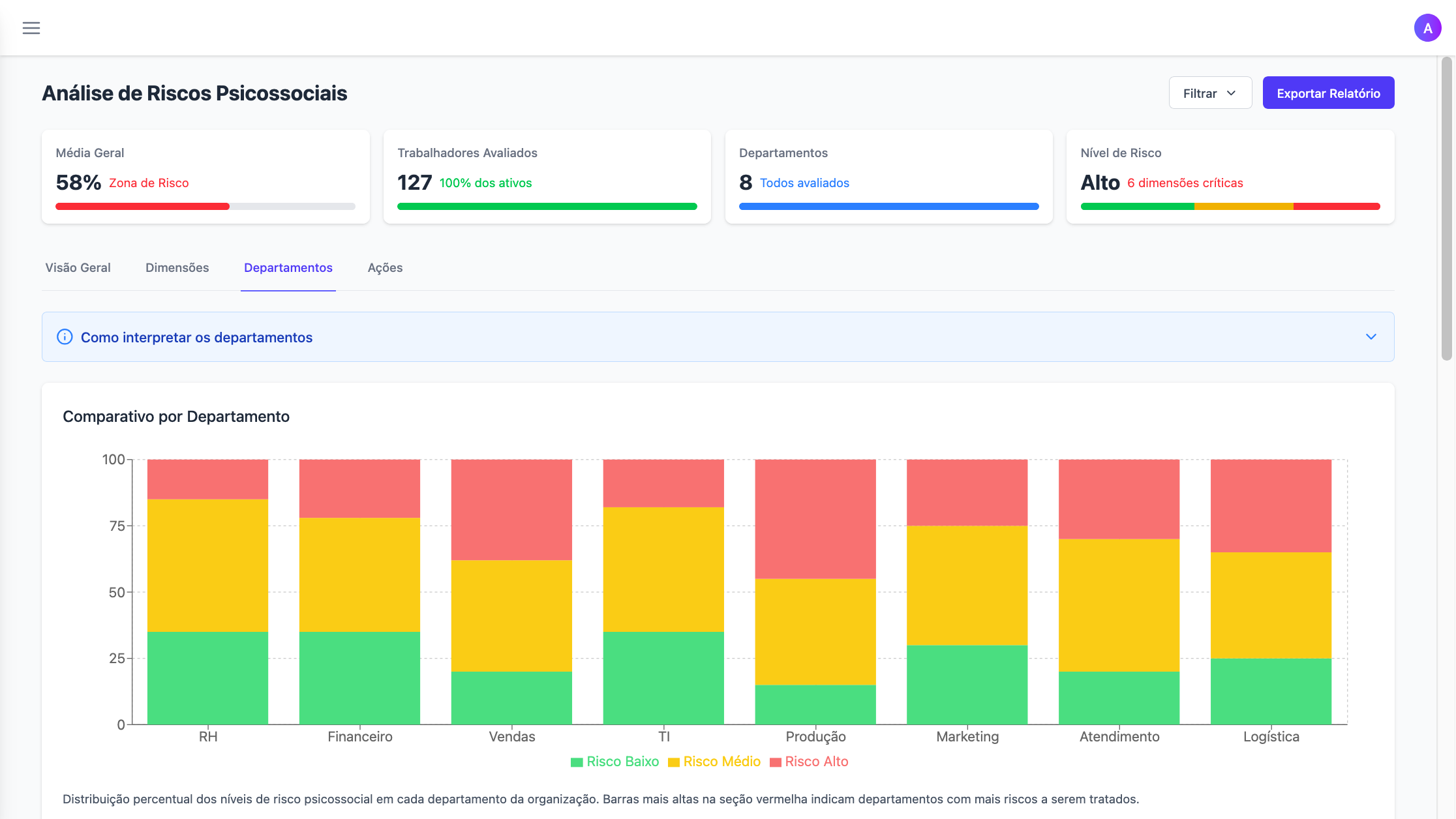Toggle the Risco Médio legend entry
1456x819 pixels.
pyautogui.click(x=714, y=761)
